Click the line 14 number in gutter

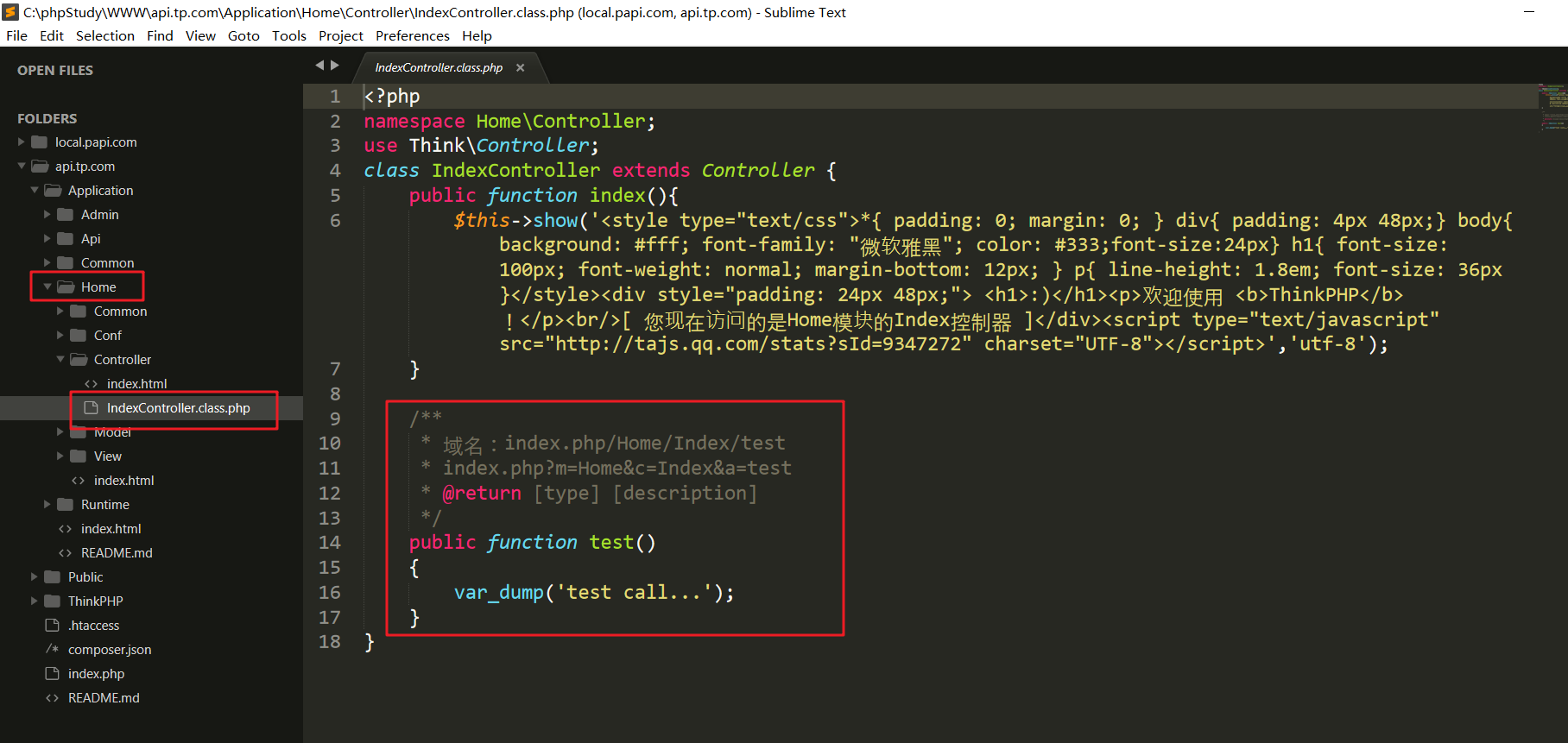[x=329, y=543]
